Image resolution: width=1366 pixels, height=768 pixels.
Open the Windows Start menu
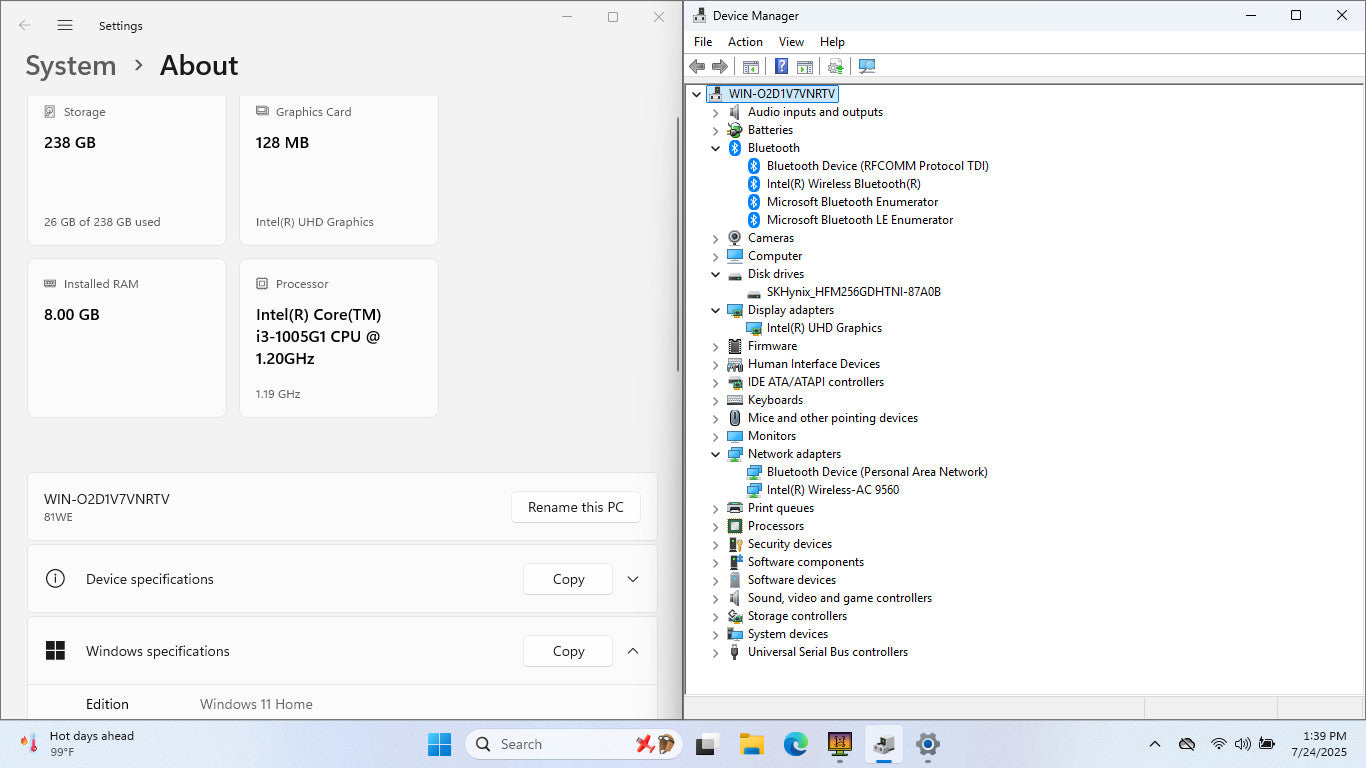tap(439, 744)
